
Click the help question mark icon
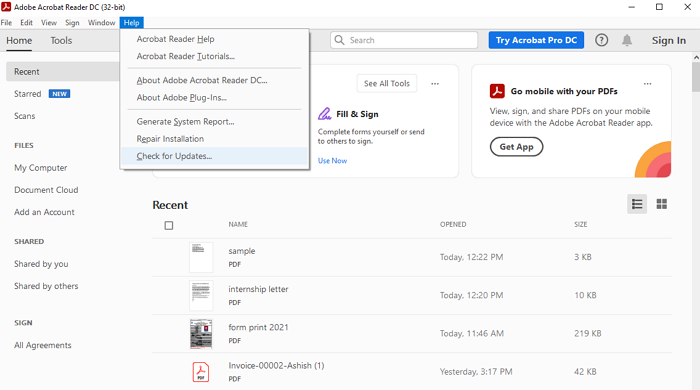point(601,40)
